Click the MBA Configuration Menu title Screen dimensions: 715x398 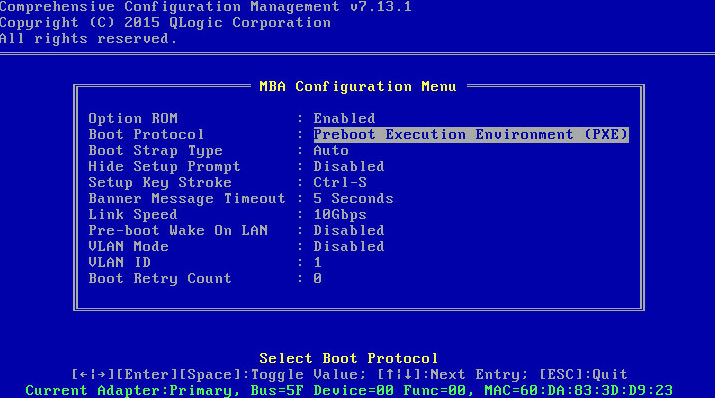358,86
